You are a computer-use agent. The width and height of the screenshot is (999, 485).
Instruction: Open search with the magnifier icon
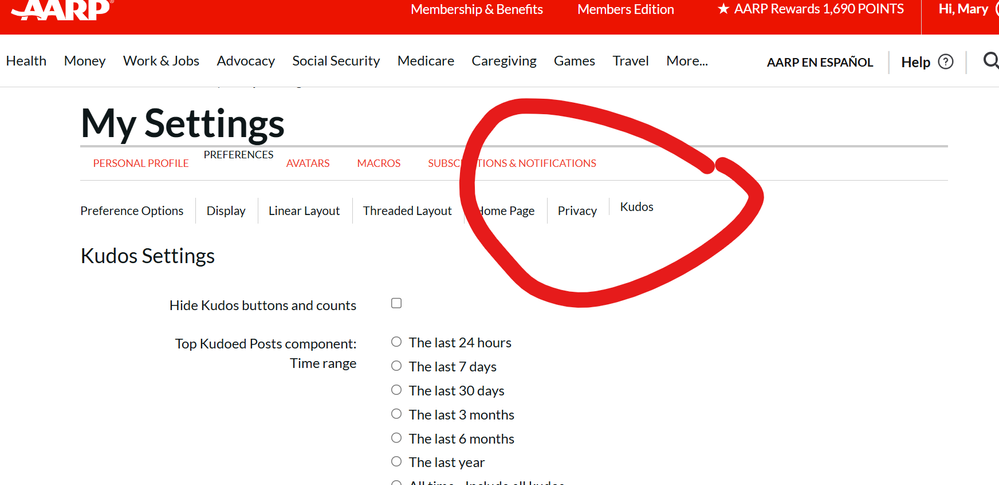(x=990, y=61)
